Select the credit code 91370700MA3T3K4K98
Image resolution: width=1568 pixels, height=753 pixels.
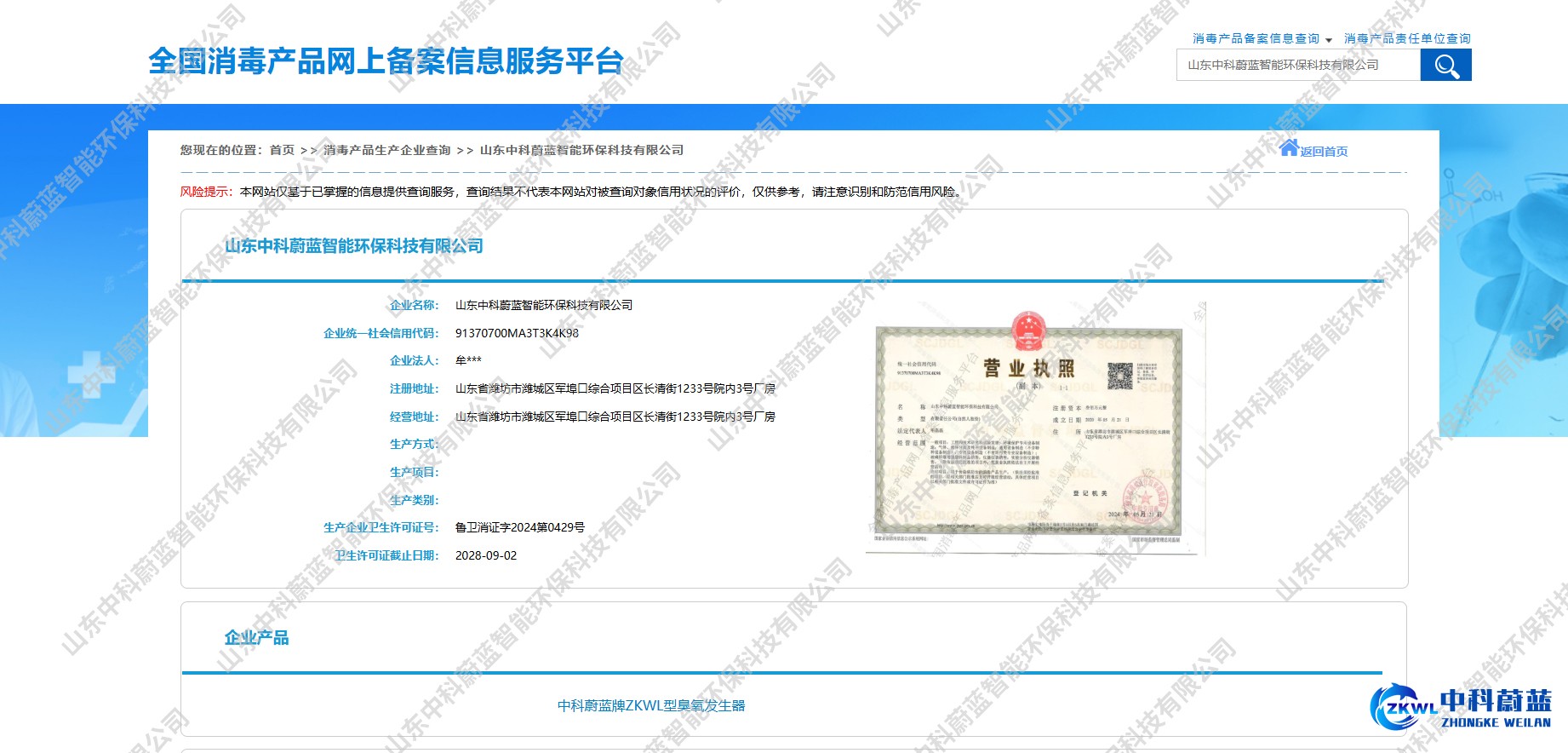517,333
